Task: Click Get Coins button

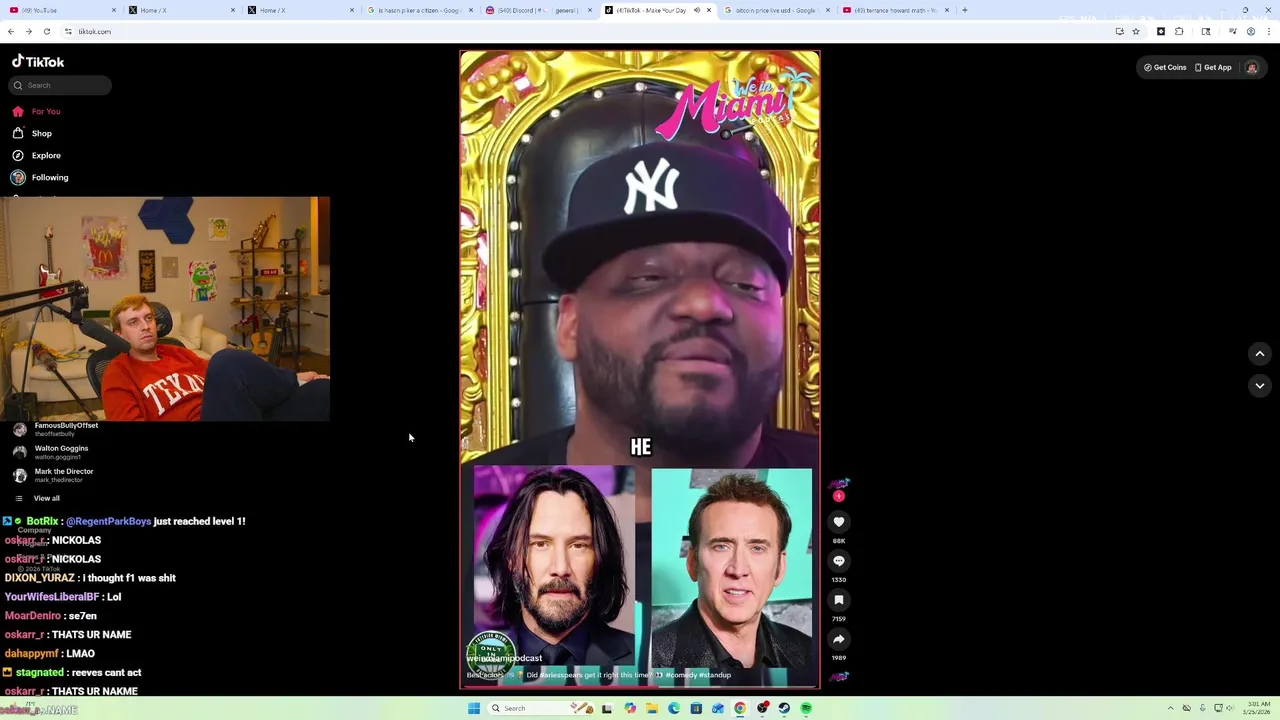Action: coord(1165,67)
